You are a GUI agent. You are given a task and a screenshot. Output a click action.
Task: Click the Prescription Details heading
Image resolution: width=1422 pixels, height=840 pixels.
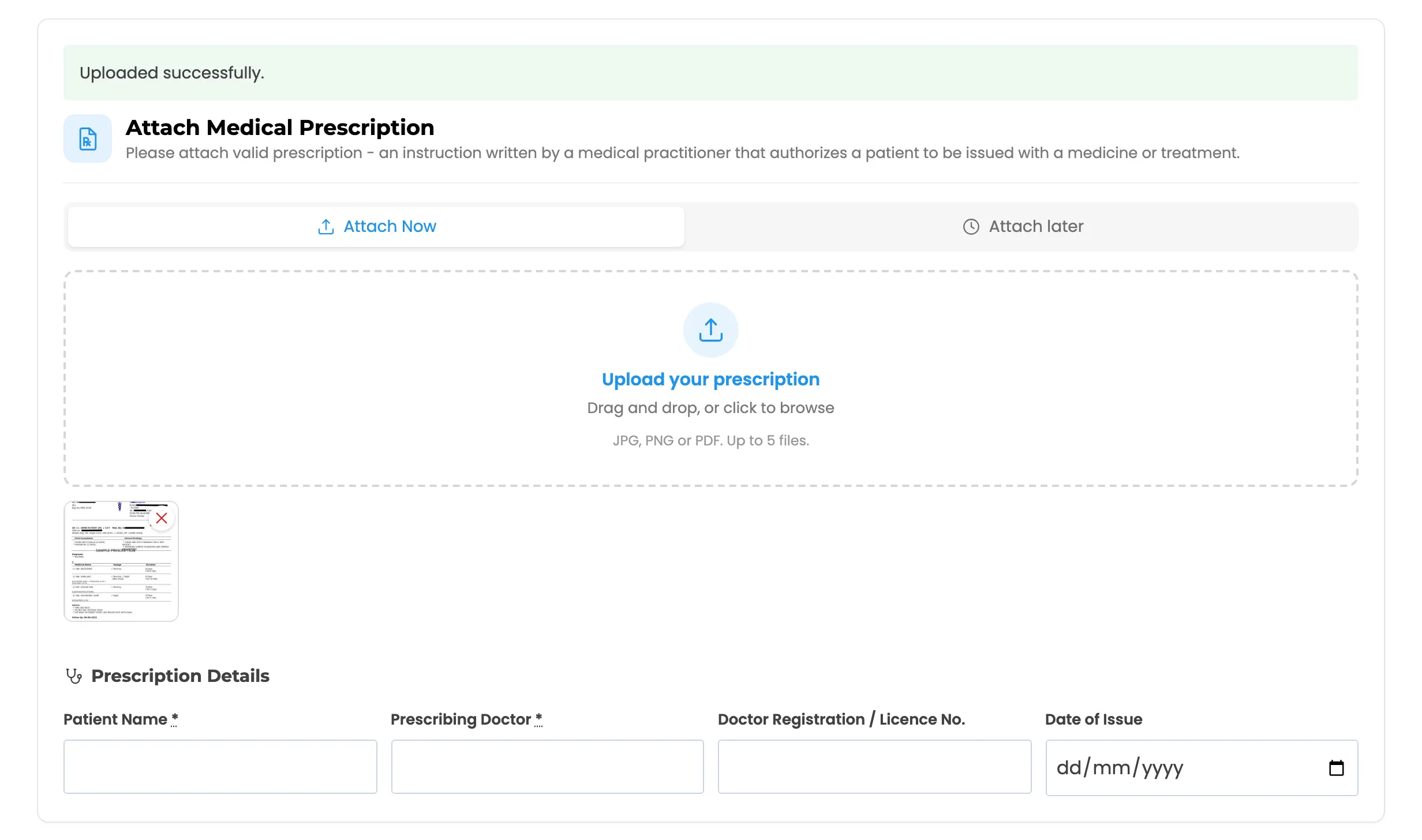(180, 676)
